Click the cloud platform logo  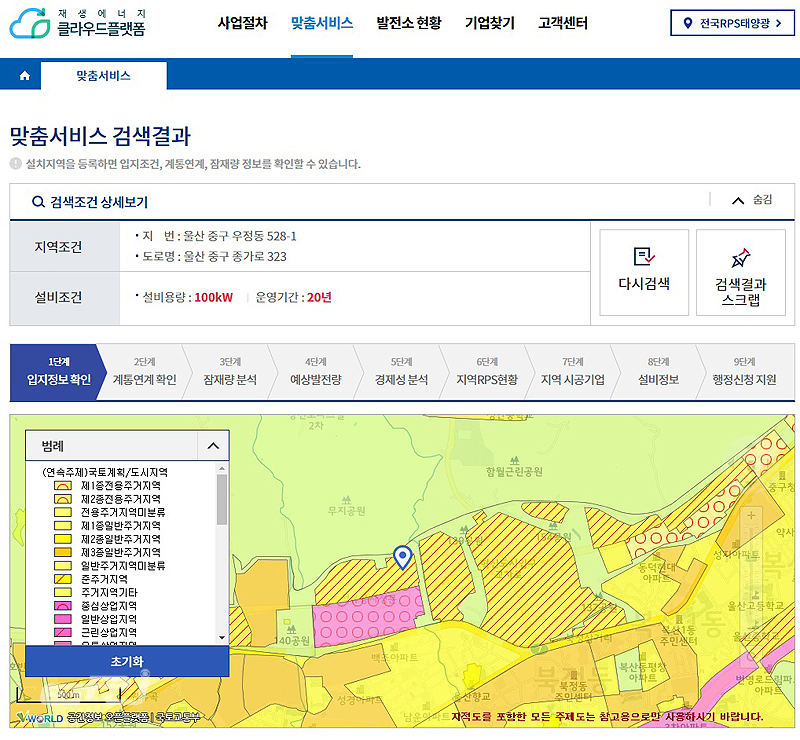[x=78, y=23]
